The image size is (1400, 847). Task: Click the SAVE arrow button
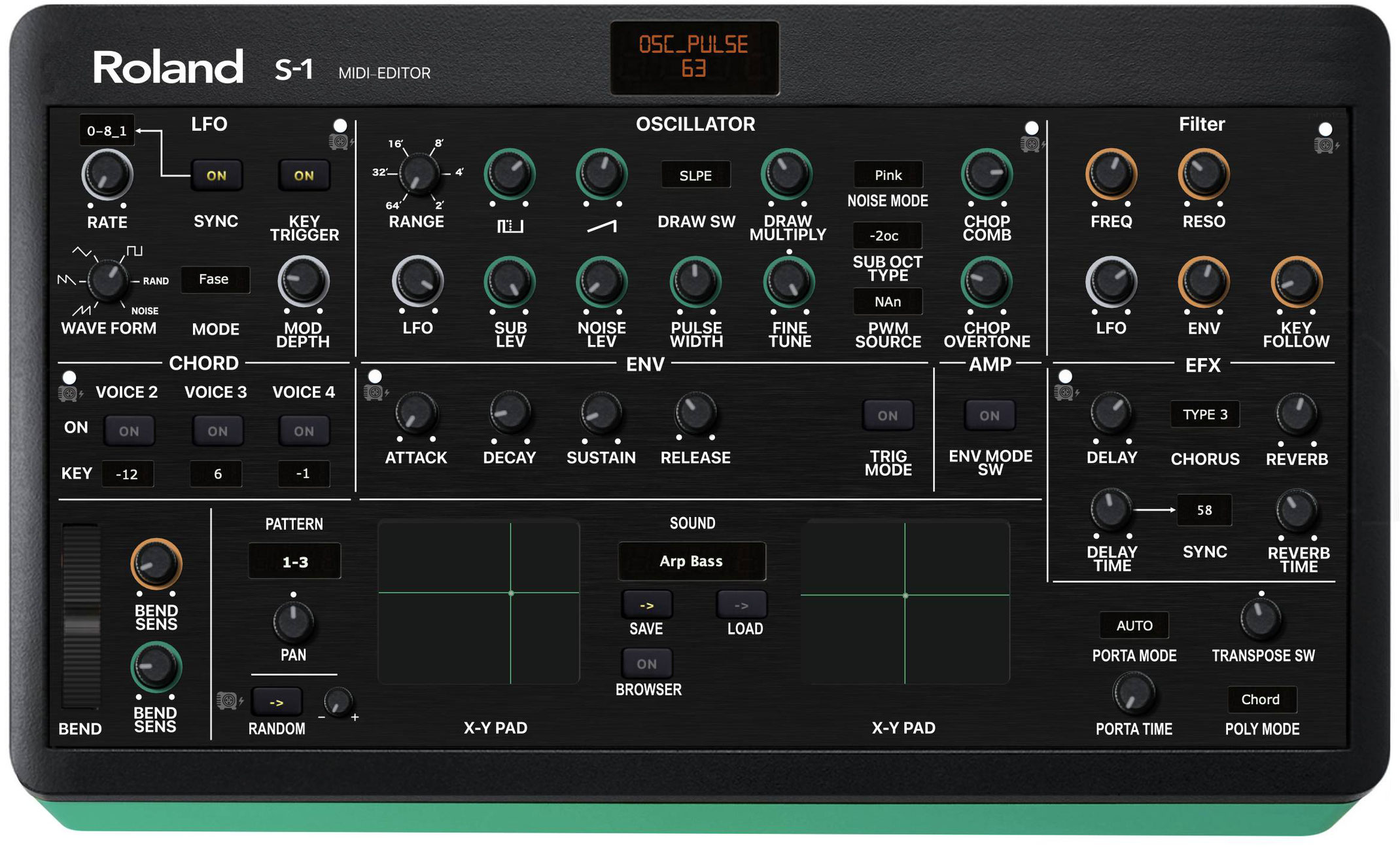coord(646,605)
